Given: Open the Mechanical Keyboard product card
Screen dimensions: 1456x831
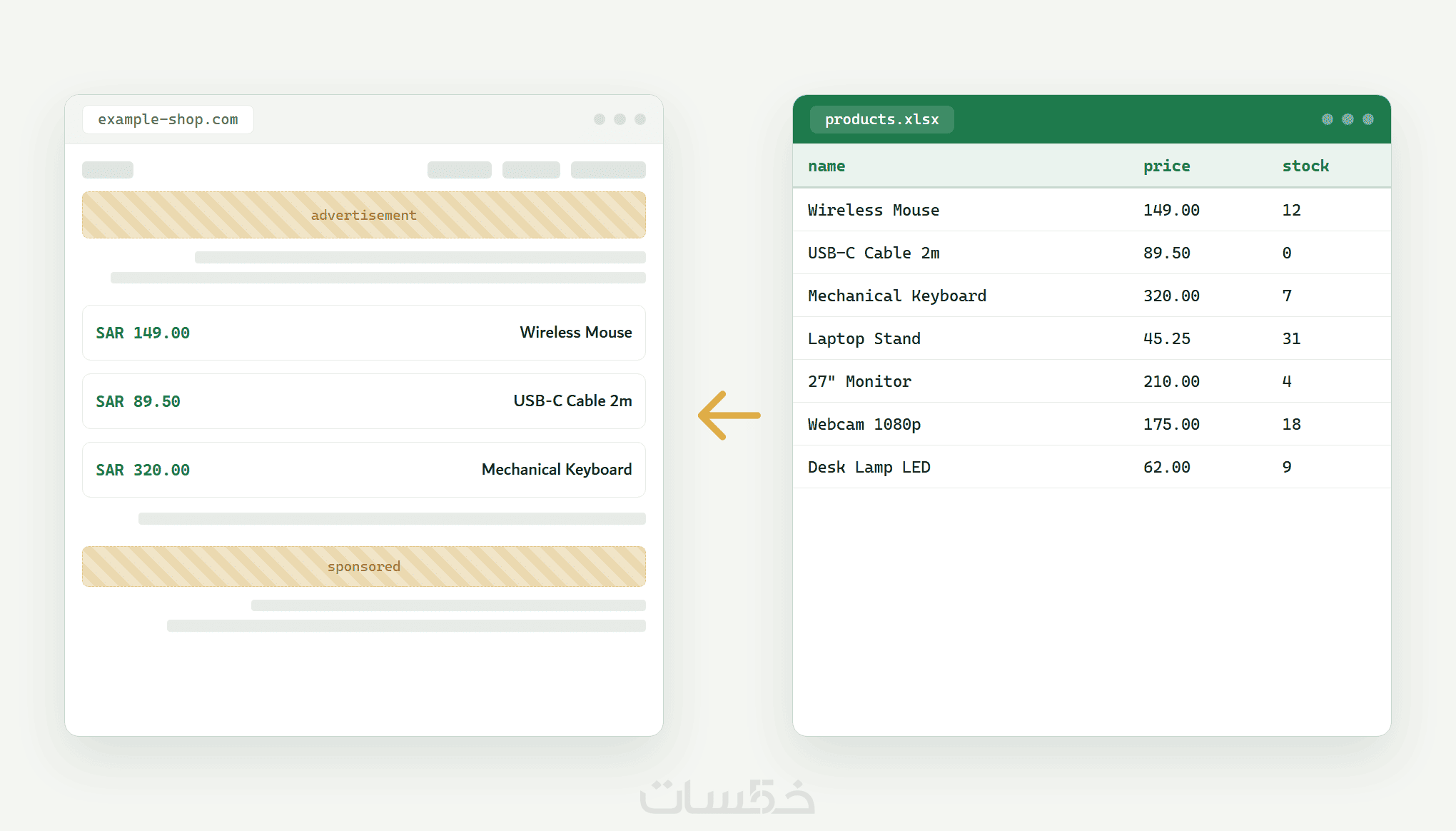Looking at the screenshot, I should click(x=364, y=470).
